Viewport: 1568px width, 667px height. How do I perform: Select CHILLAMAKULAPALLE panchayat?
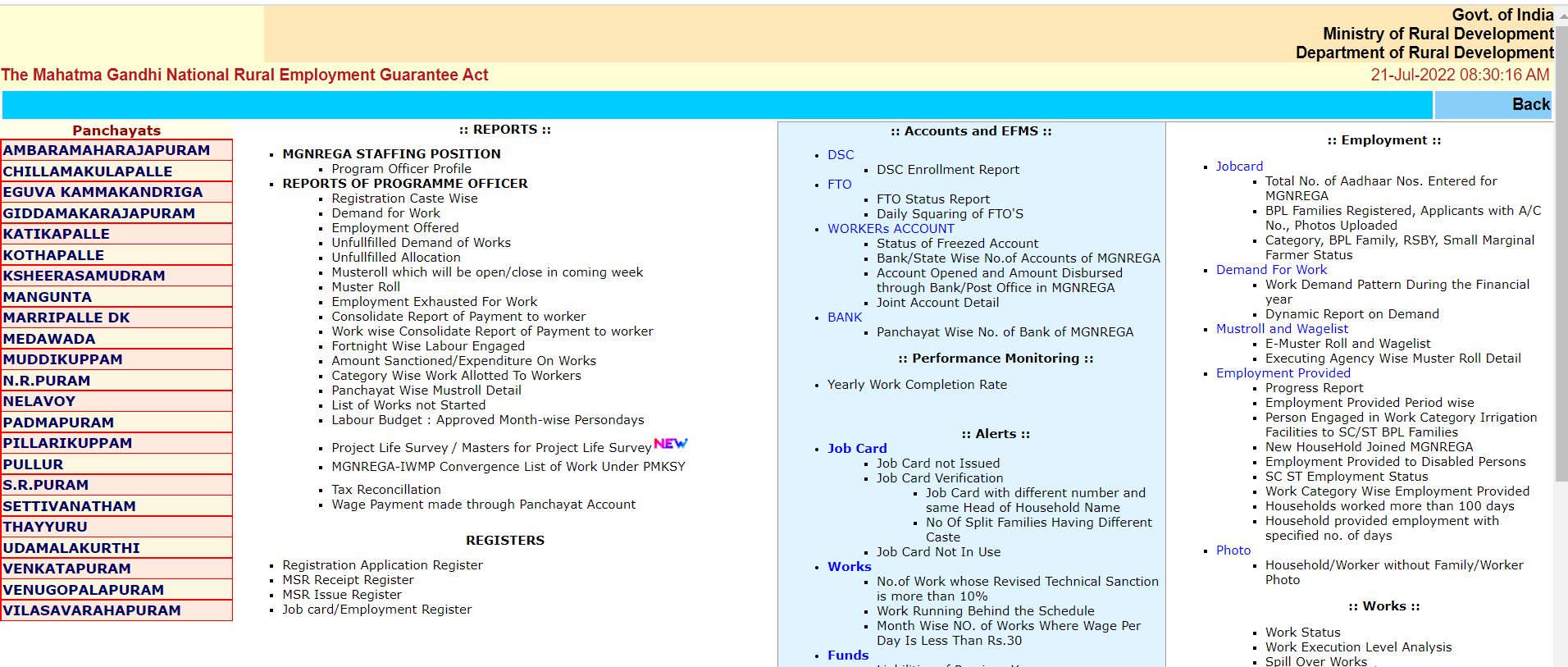pyautogui.click(x=88, y=171)
